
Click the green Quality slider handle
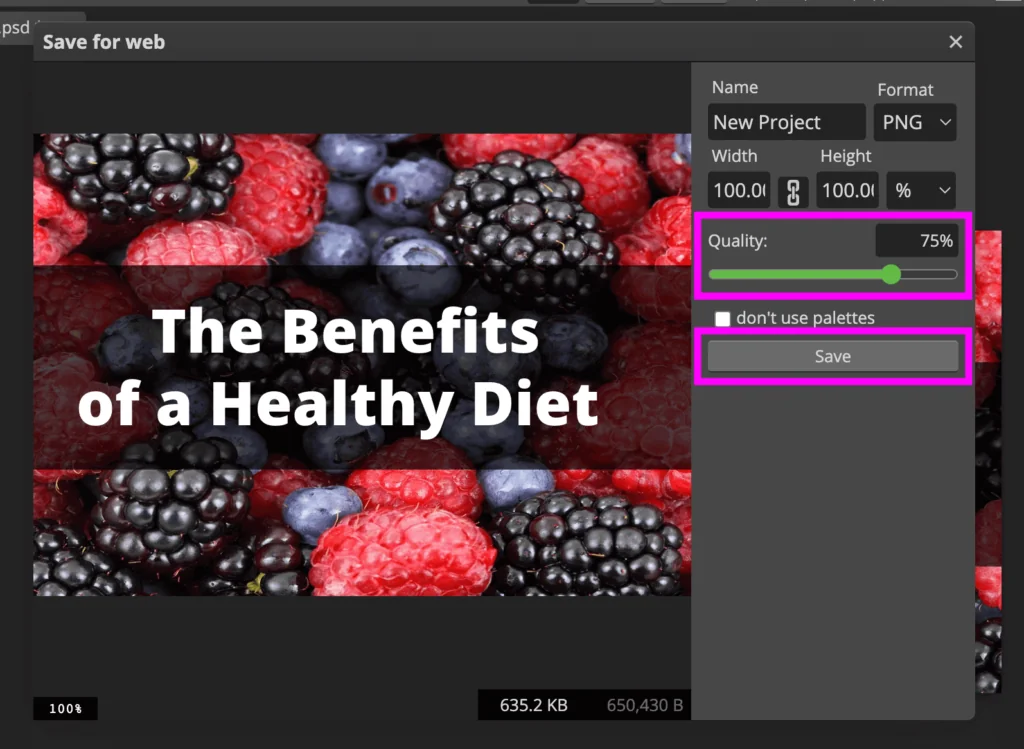[891, 274]
